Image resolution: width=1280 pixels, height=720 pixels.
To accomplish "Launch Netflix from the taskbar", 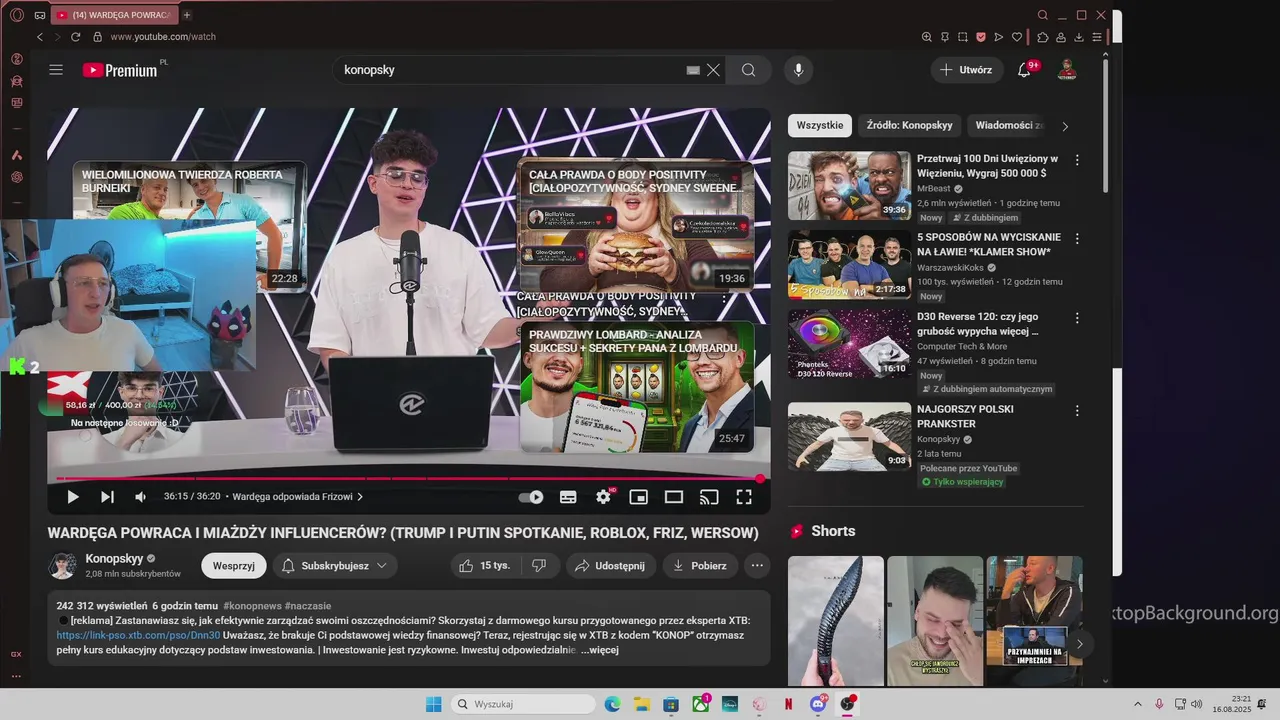I will (x=788, y=704).
